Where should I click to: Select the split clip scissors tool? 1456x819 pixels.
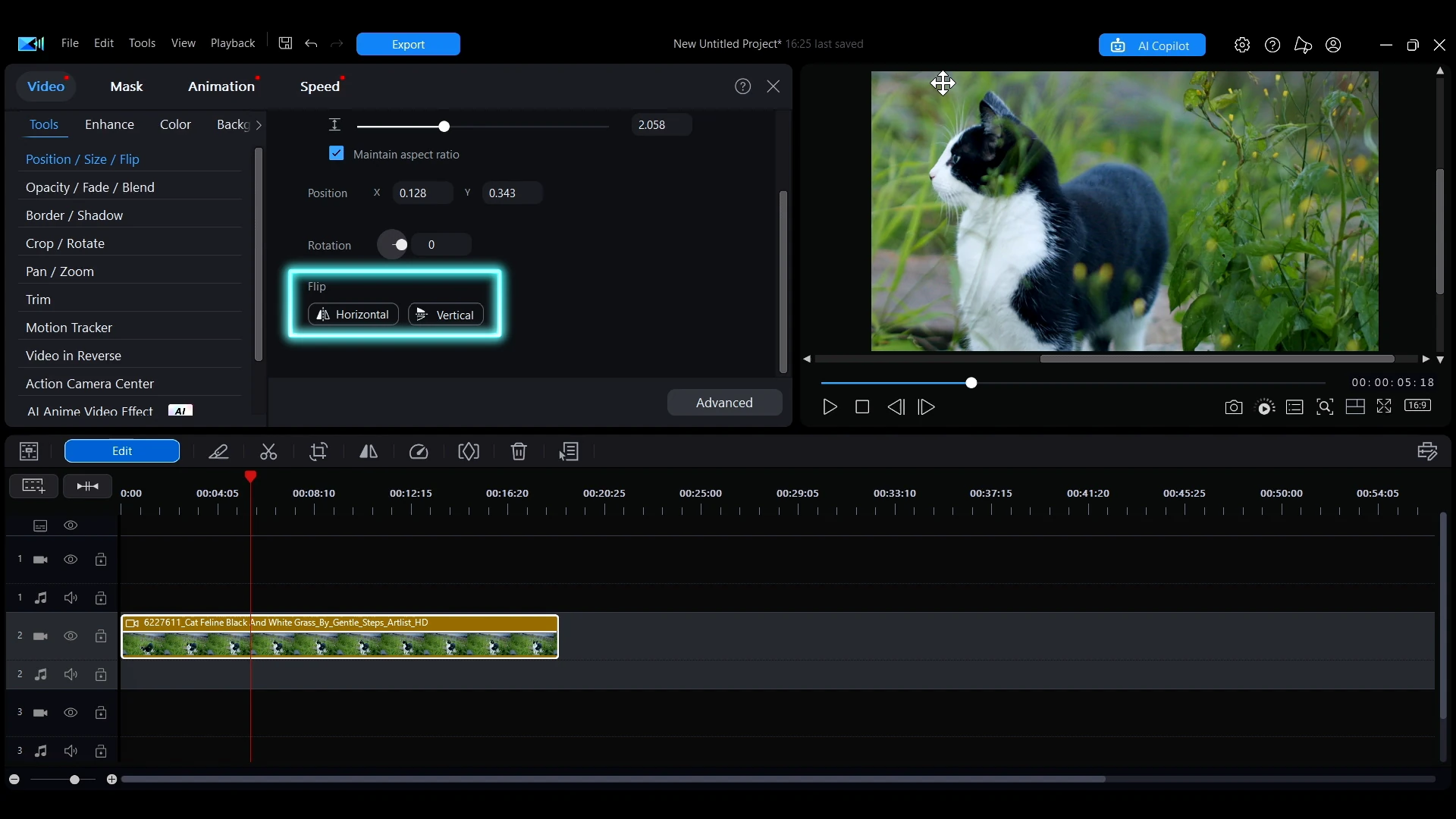pos(268,452)
